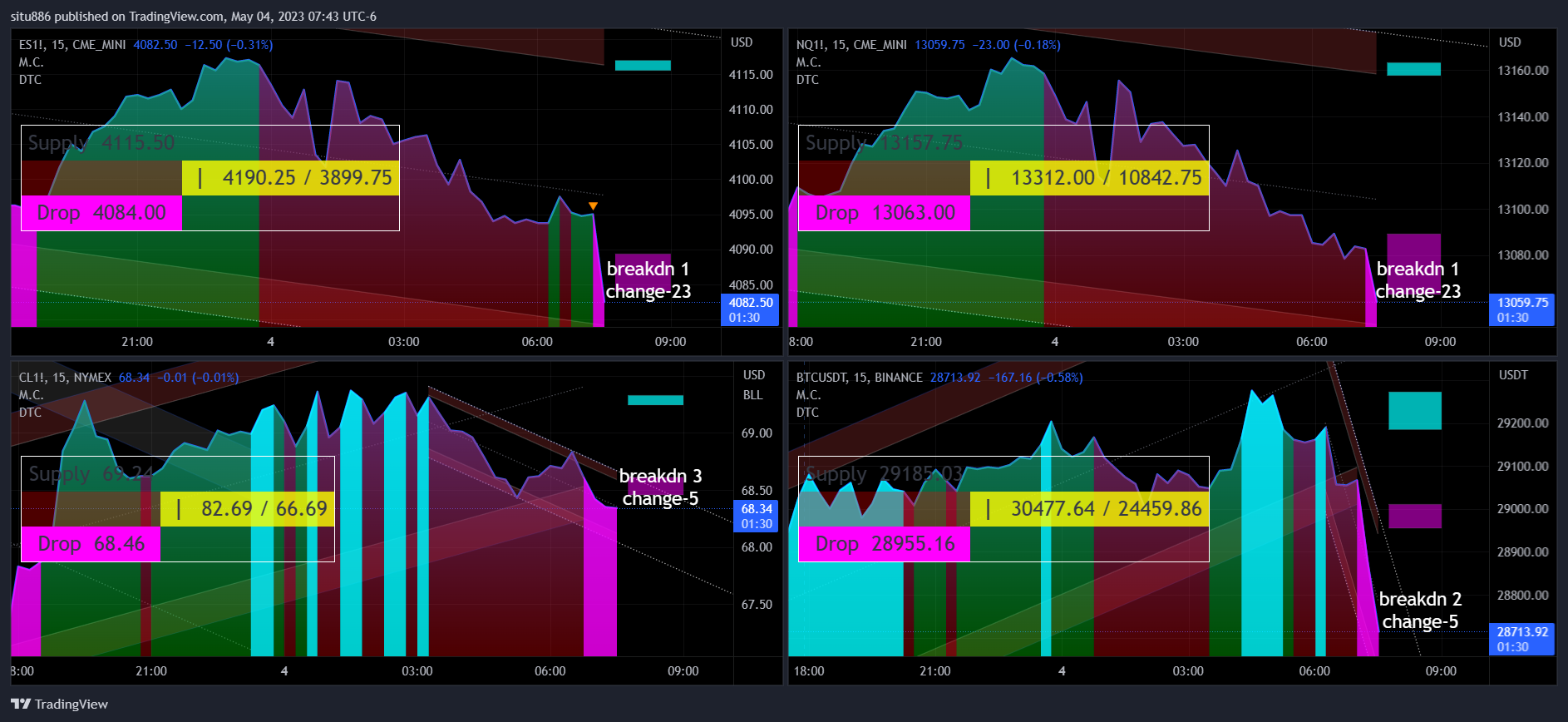Screen dimensions: 1568x722
Task: Click the USD currency label on NQ1! chart
Action: pos(1510,42)
